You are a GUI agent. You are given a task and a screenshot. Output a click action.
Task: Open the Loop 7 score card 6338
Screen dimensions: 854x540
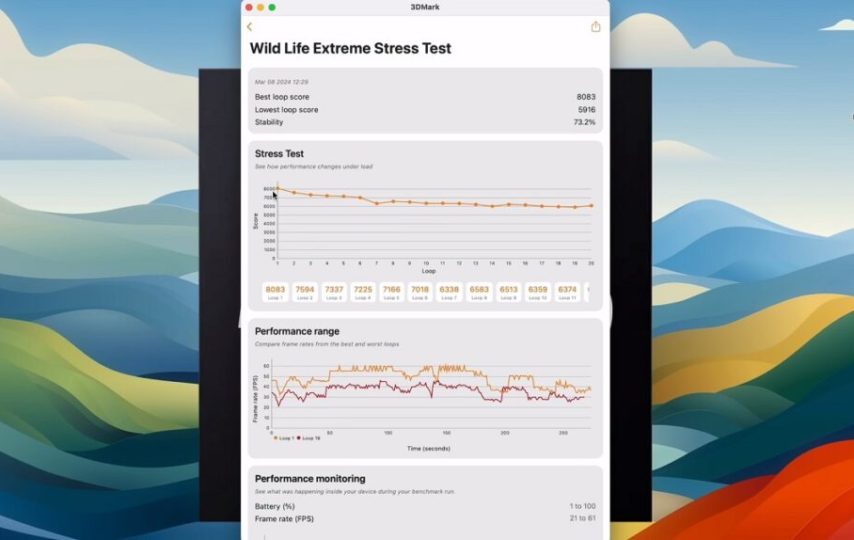(x=450, y=291)
